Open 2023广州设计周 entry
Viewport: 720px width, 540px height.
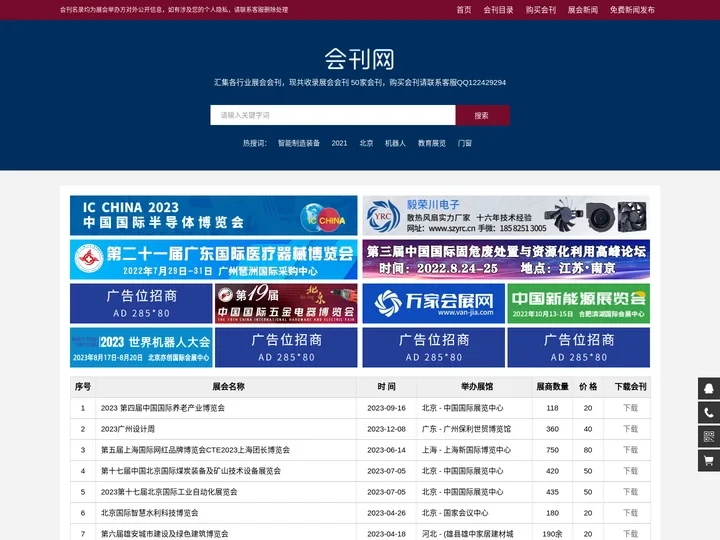coord(128,429)
